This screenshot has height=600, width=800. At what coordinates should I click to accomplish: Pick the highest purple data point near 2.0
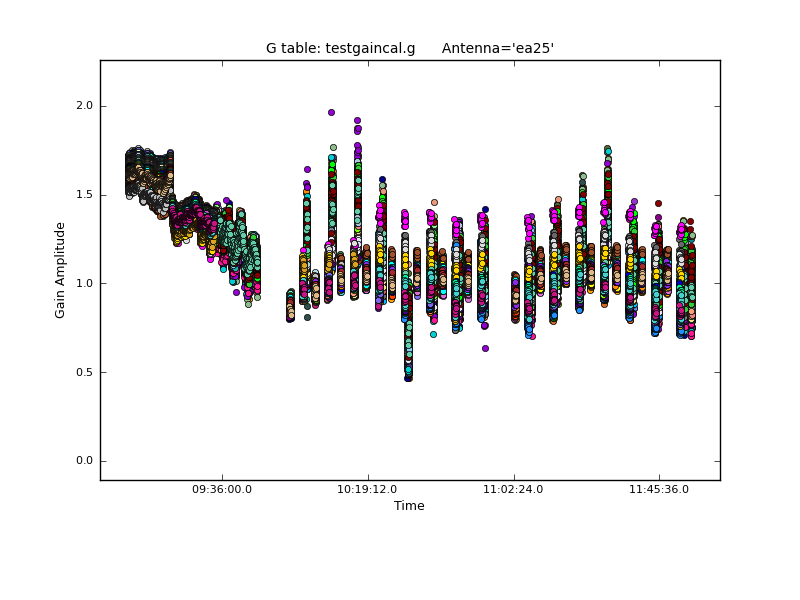(331, 113)
